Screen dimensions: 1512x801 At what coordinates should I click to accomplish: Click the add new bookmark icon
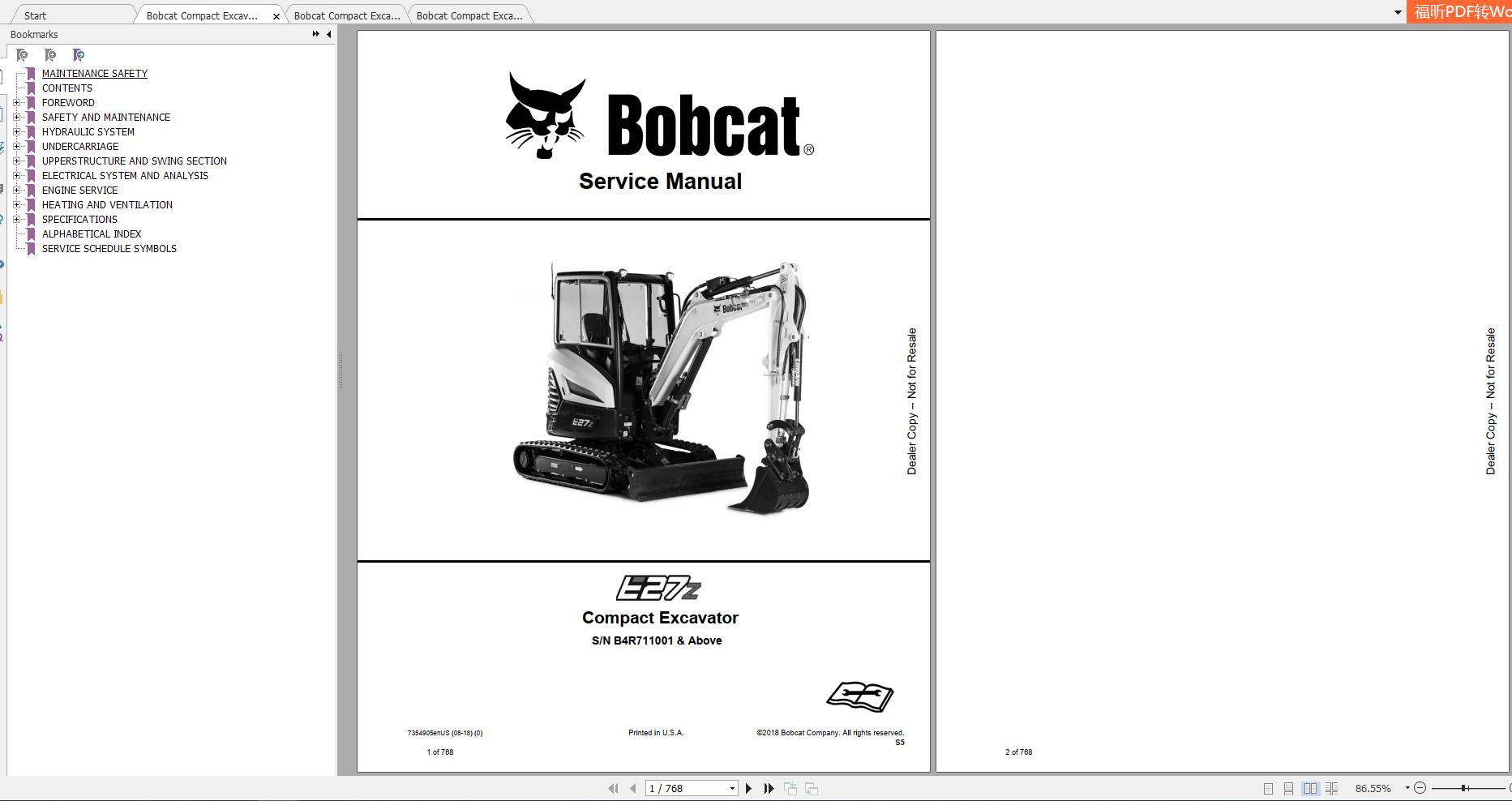(x=50, y=54)
